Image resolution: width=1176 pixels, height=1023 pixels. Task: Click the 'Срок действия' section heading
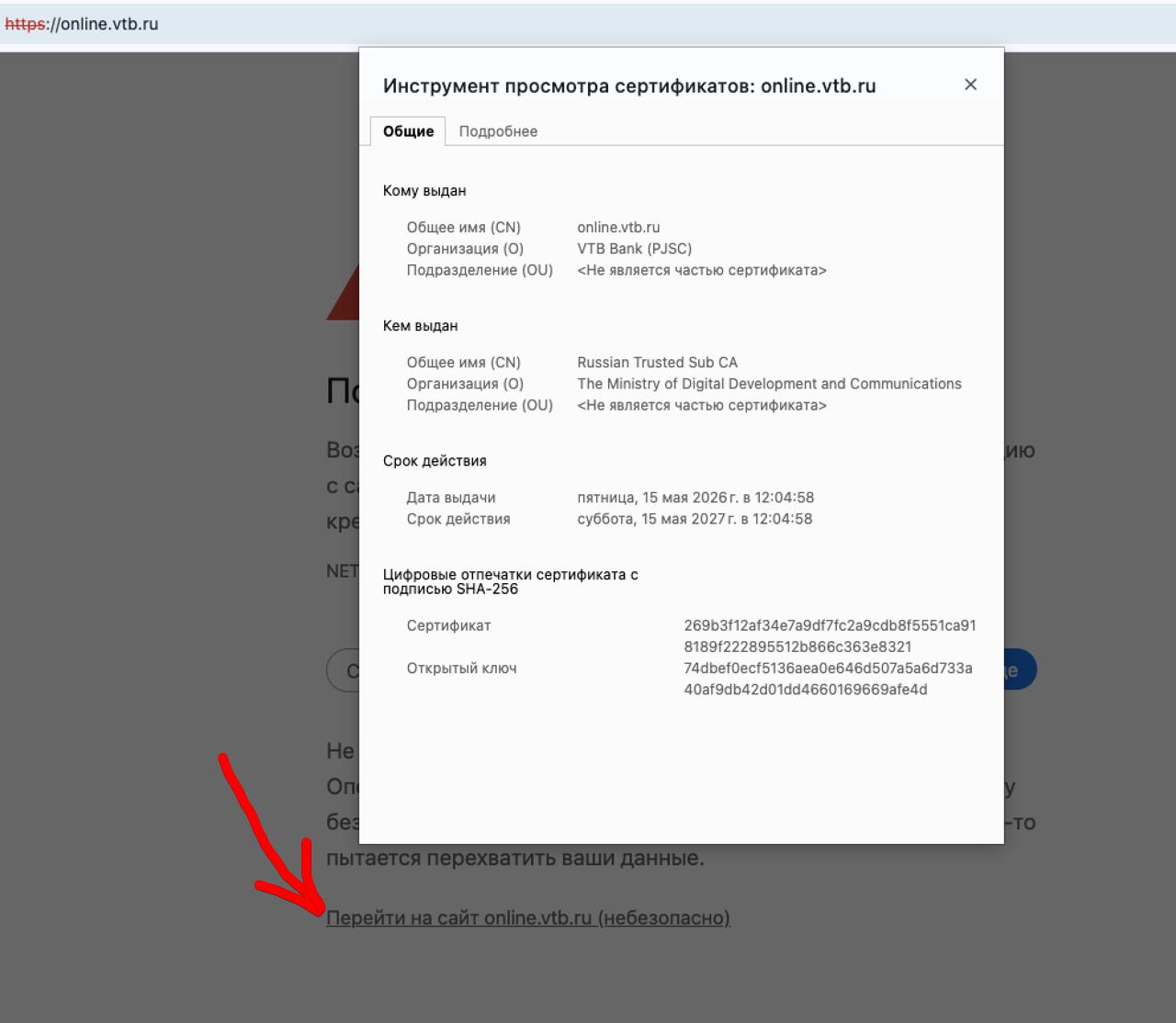tap(435, 461)
